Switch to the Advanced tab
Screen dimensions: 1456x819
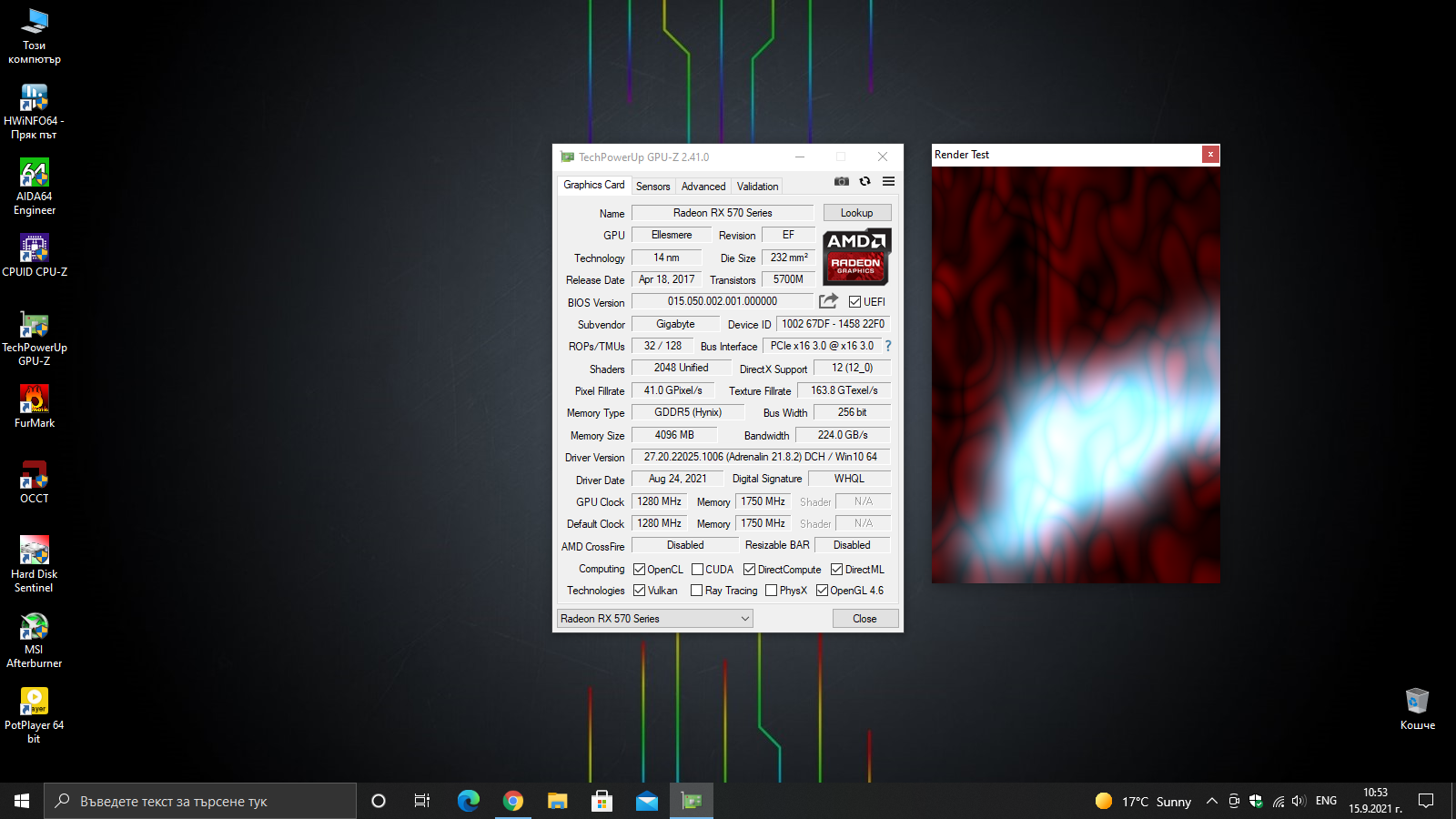click(x=703, y=187)
